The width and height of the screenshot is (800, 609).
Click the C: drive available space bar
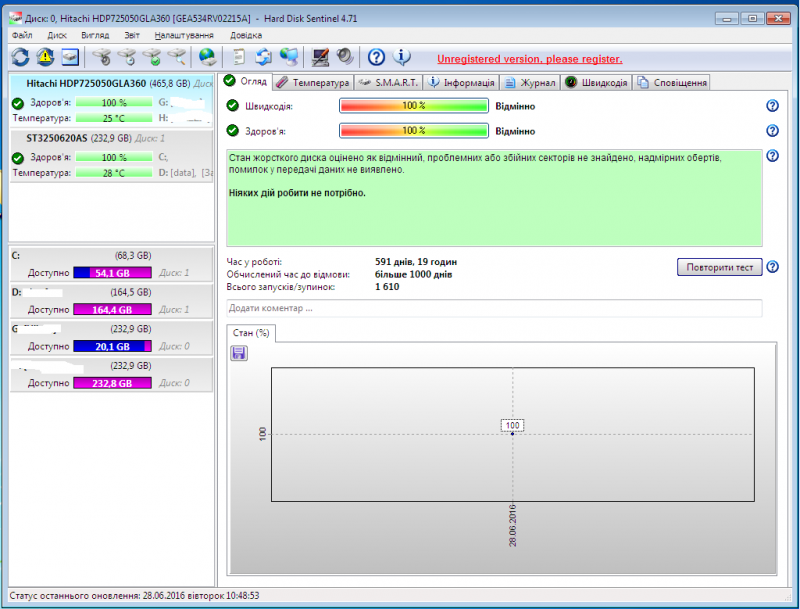110,272
